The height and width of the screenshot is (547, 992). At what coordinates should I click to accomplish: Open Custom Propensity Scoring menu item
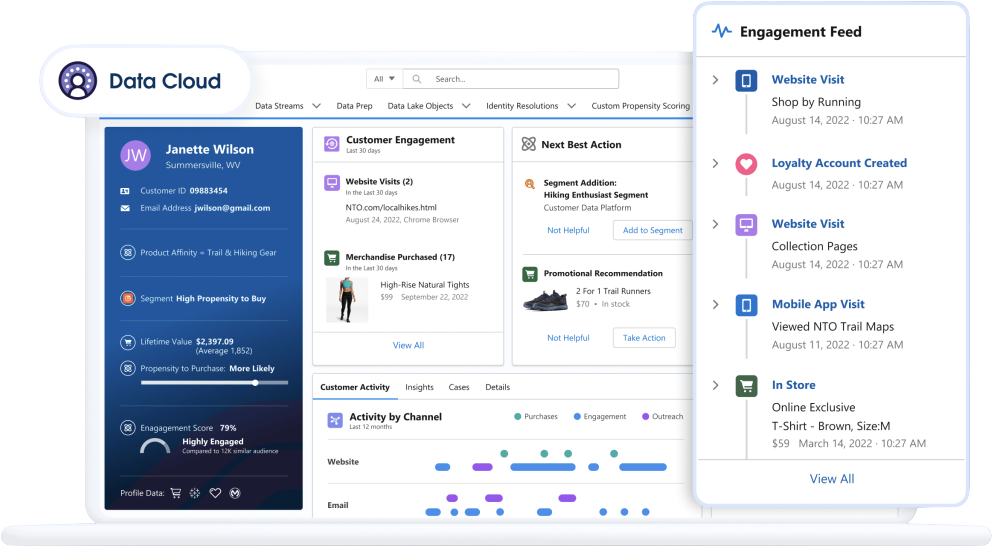[640, 106]
